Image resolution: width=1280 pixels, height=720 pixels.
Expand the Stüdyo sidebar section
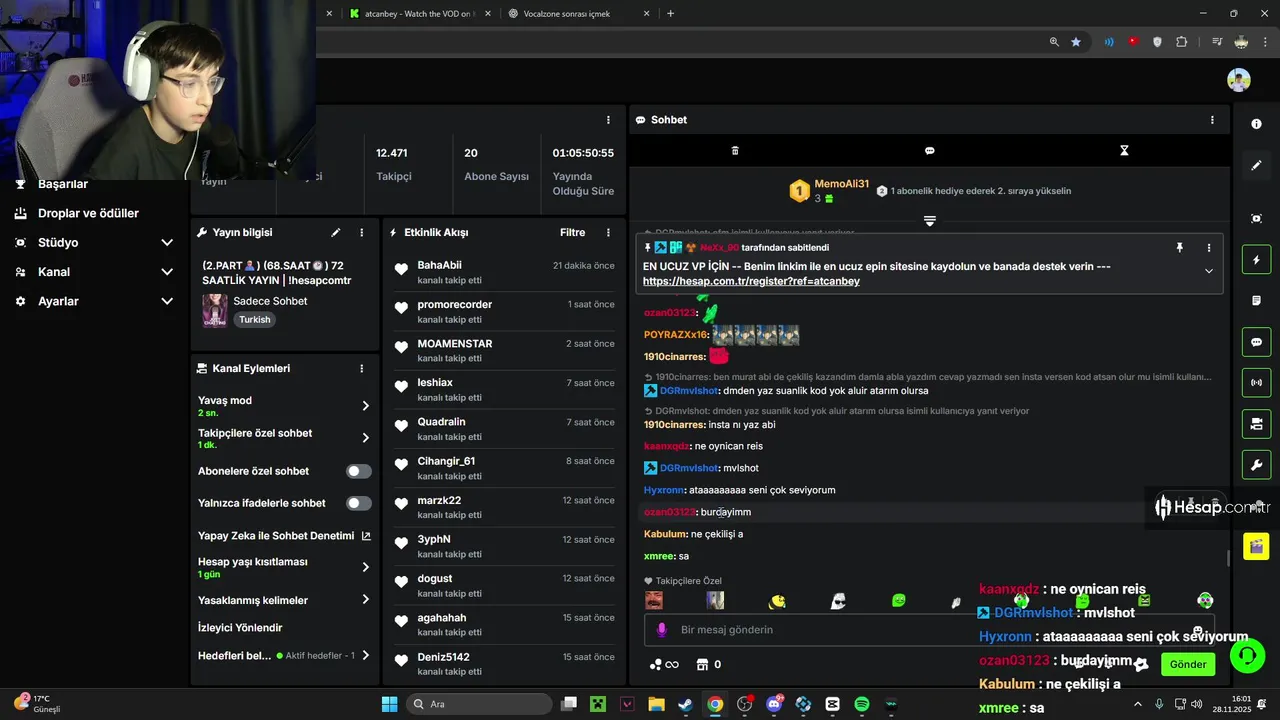[x=167, y=243]
